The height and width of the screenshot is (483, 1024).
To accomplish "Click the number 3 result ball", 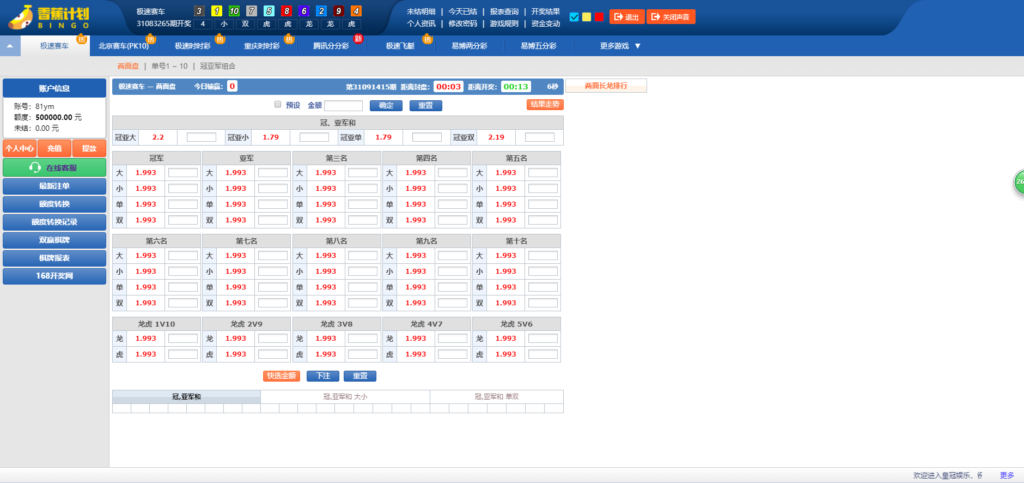I will [x=199, y=11].
